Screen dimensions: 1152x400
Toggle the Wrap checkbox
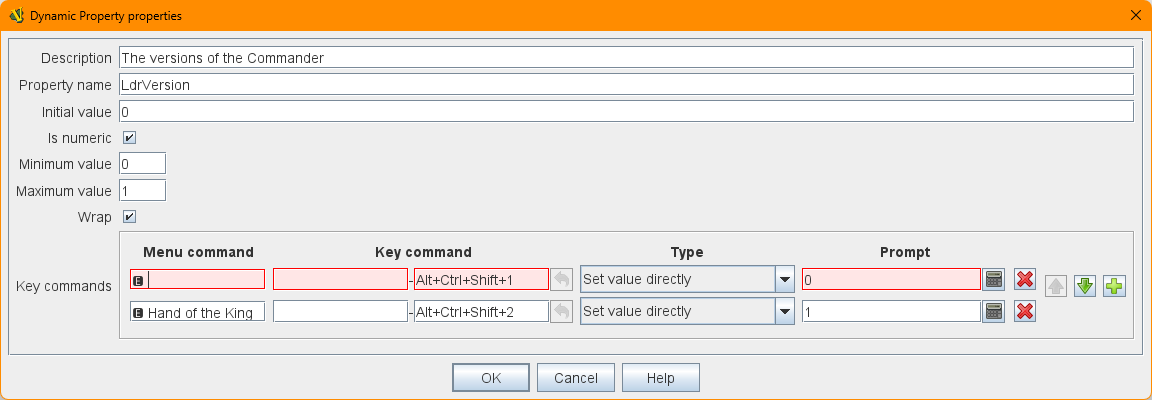(129, 216)
